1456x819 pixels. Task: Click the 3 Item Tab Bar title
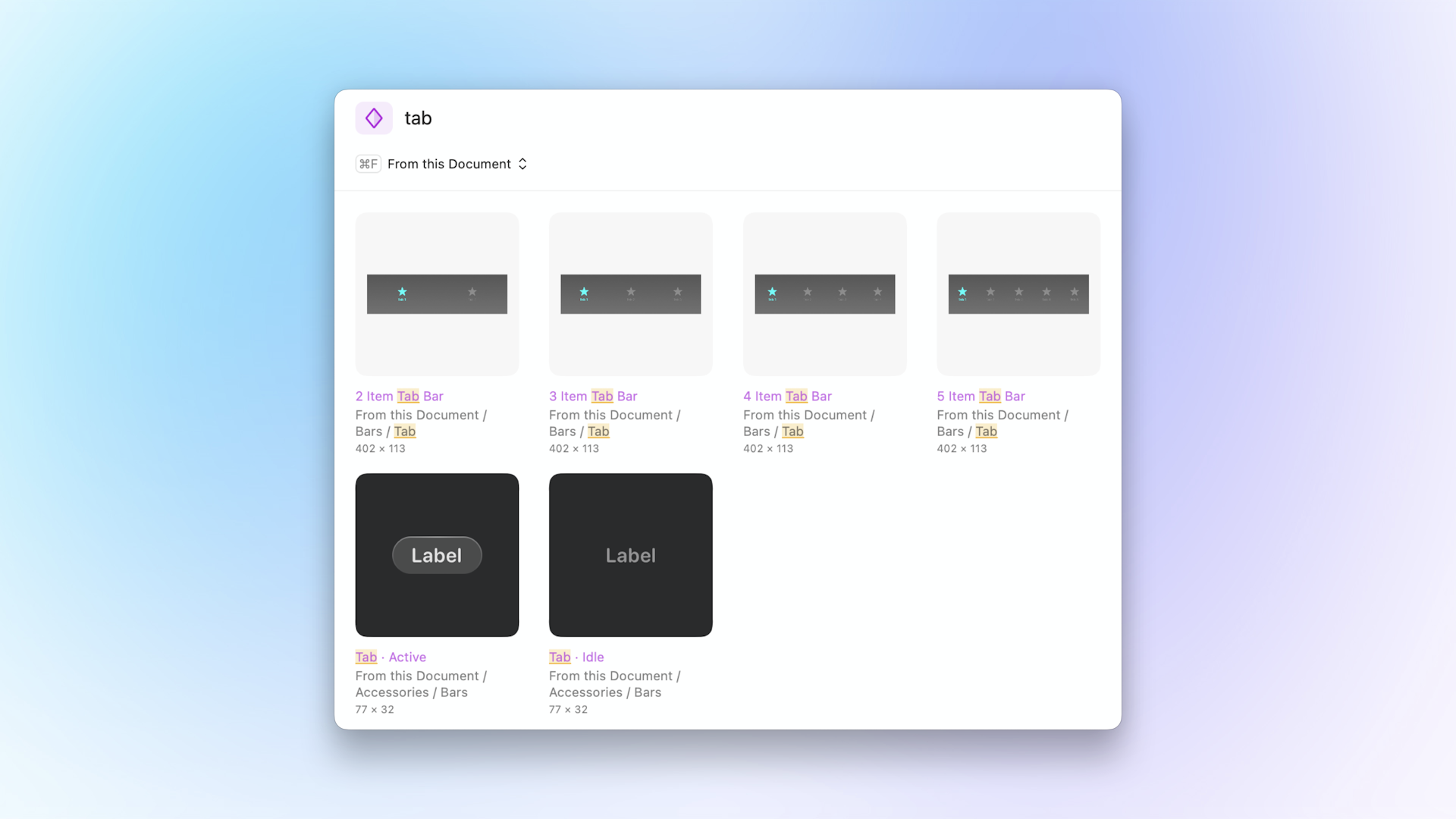tap(593, 396)
